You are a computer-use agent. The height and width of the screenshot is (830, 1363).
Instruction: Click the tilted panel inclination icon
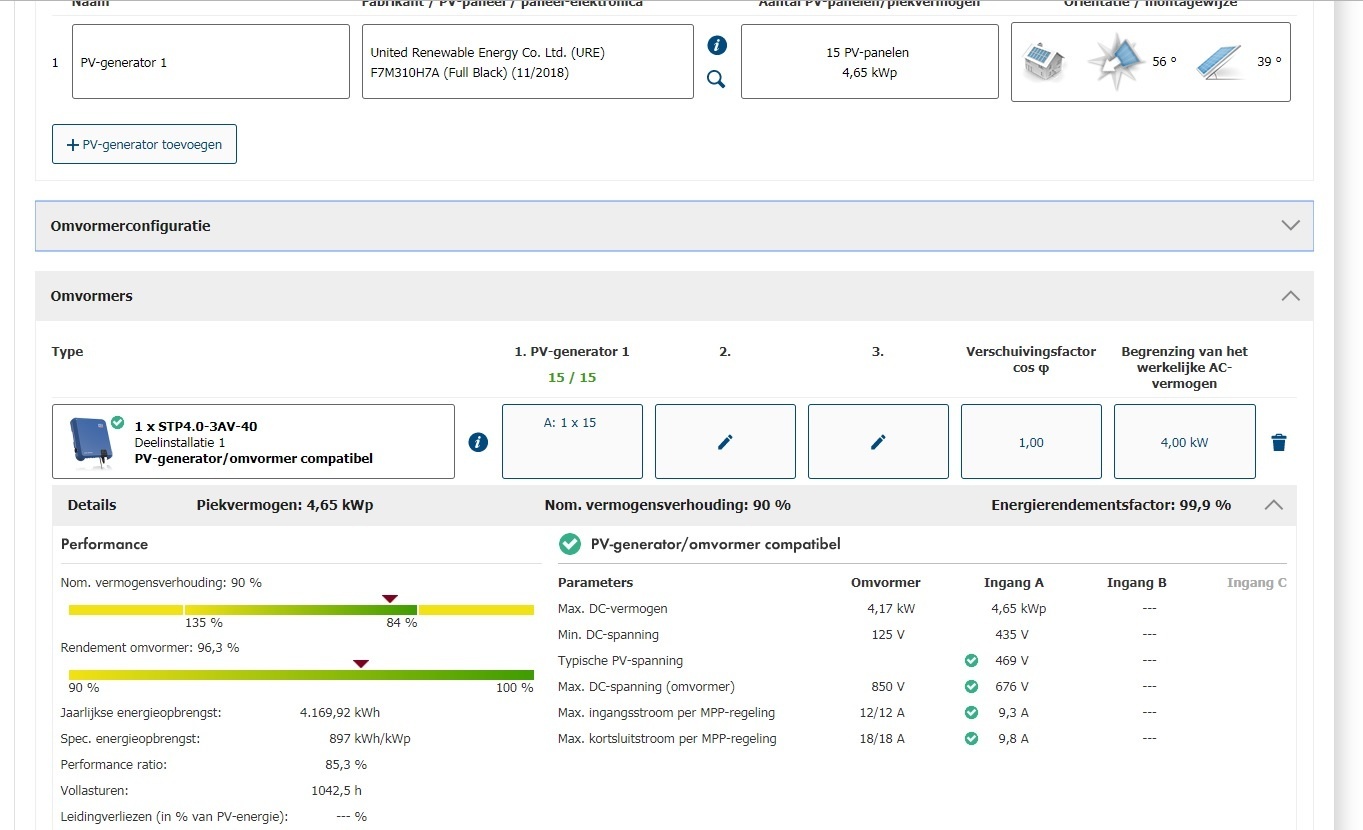(1218, 61)
